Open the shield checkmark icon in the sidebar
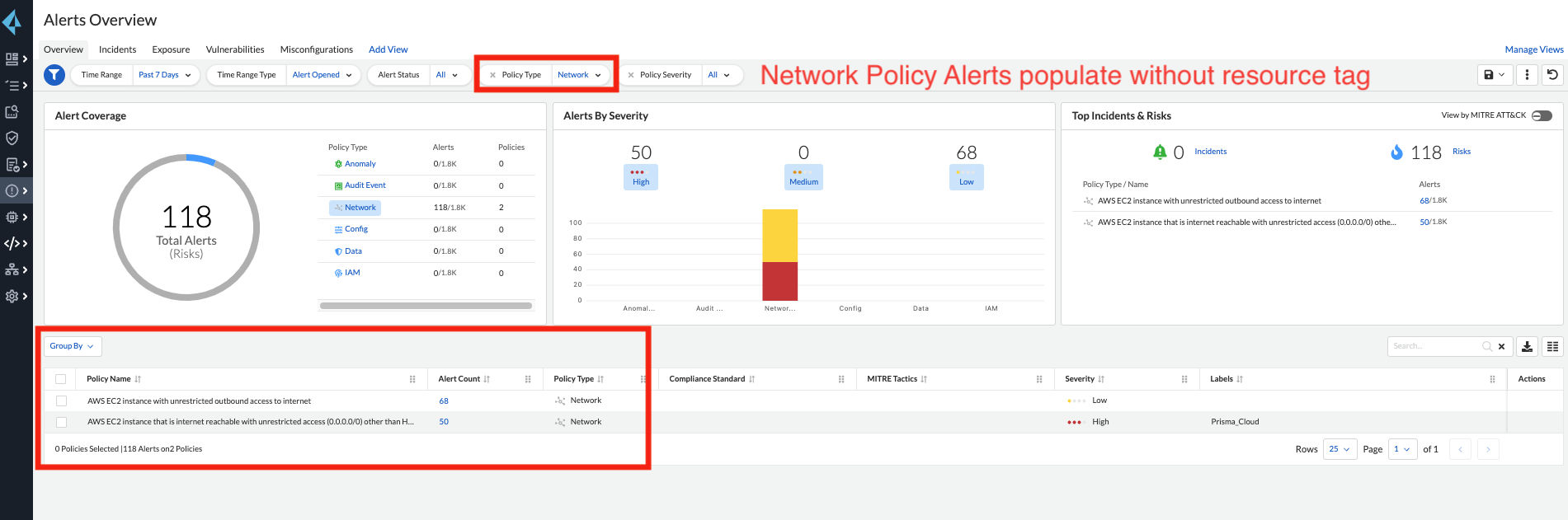The height and width of the screenshot is (520, 1568). (12, 138)
